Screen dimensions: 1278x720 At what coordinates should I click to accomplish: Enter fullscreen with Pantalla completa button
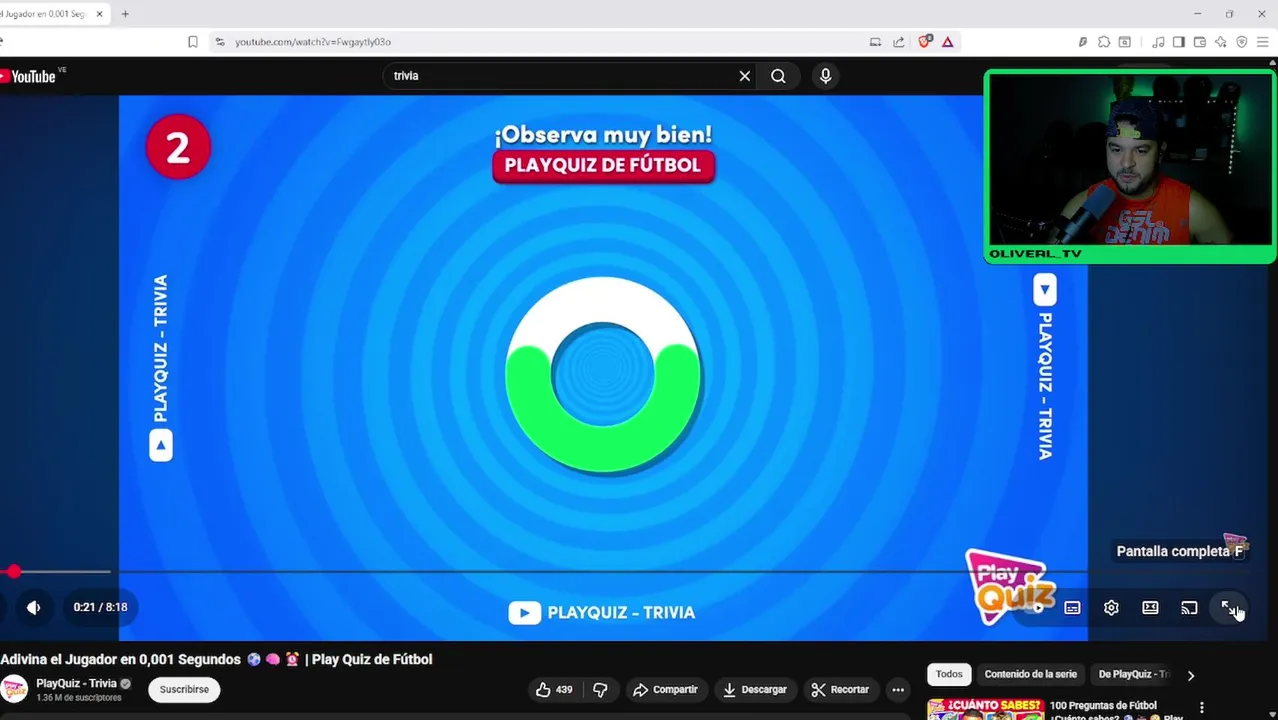pyautogui.click(x=1228, y=608)
